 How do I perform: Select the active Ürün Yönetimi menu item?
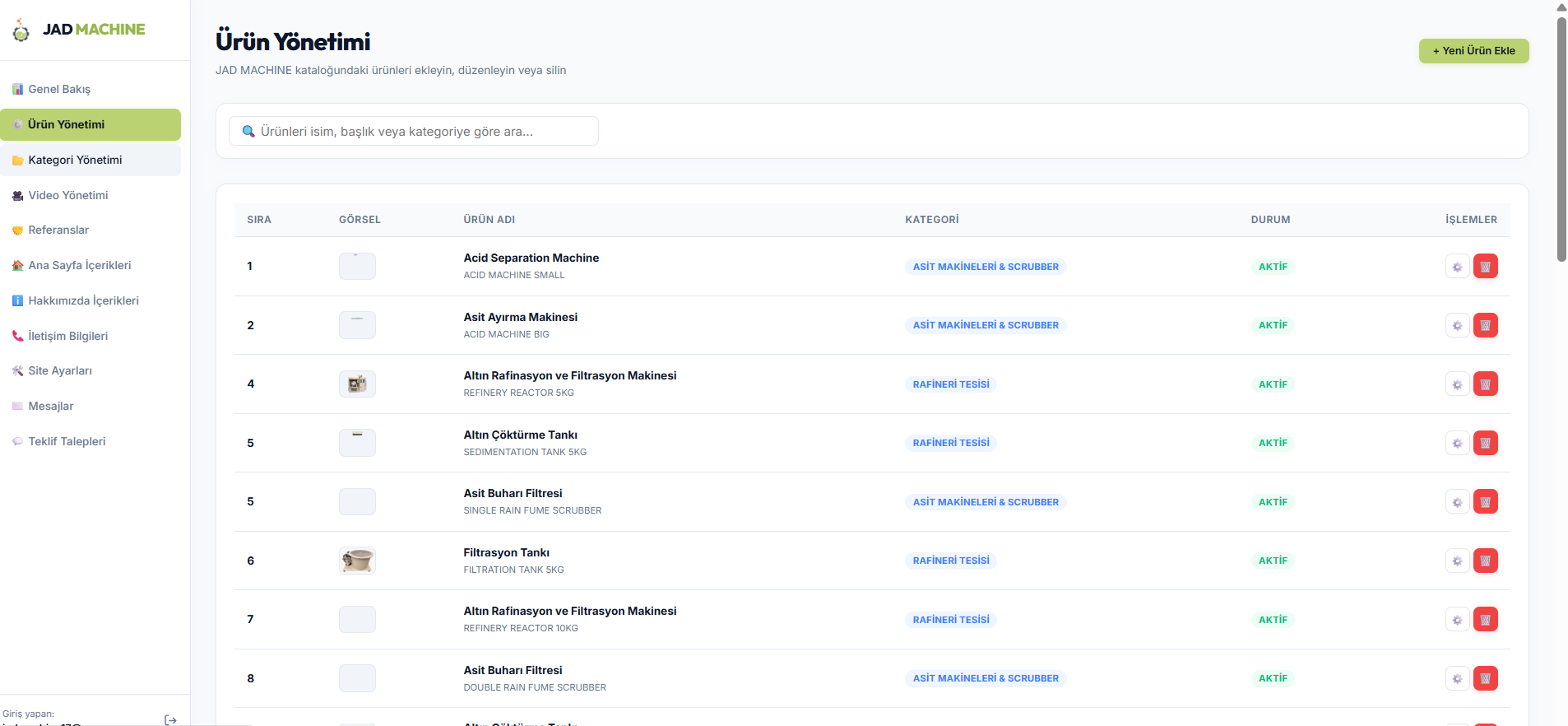(90, 124)
